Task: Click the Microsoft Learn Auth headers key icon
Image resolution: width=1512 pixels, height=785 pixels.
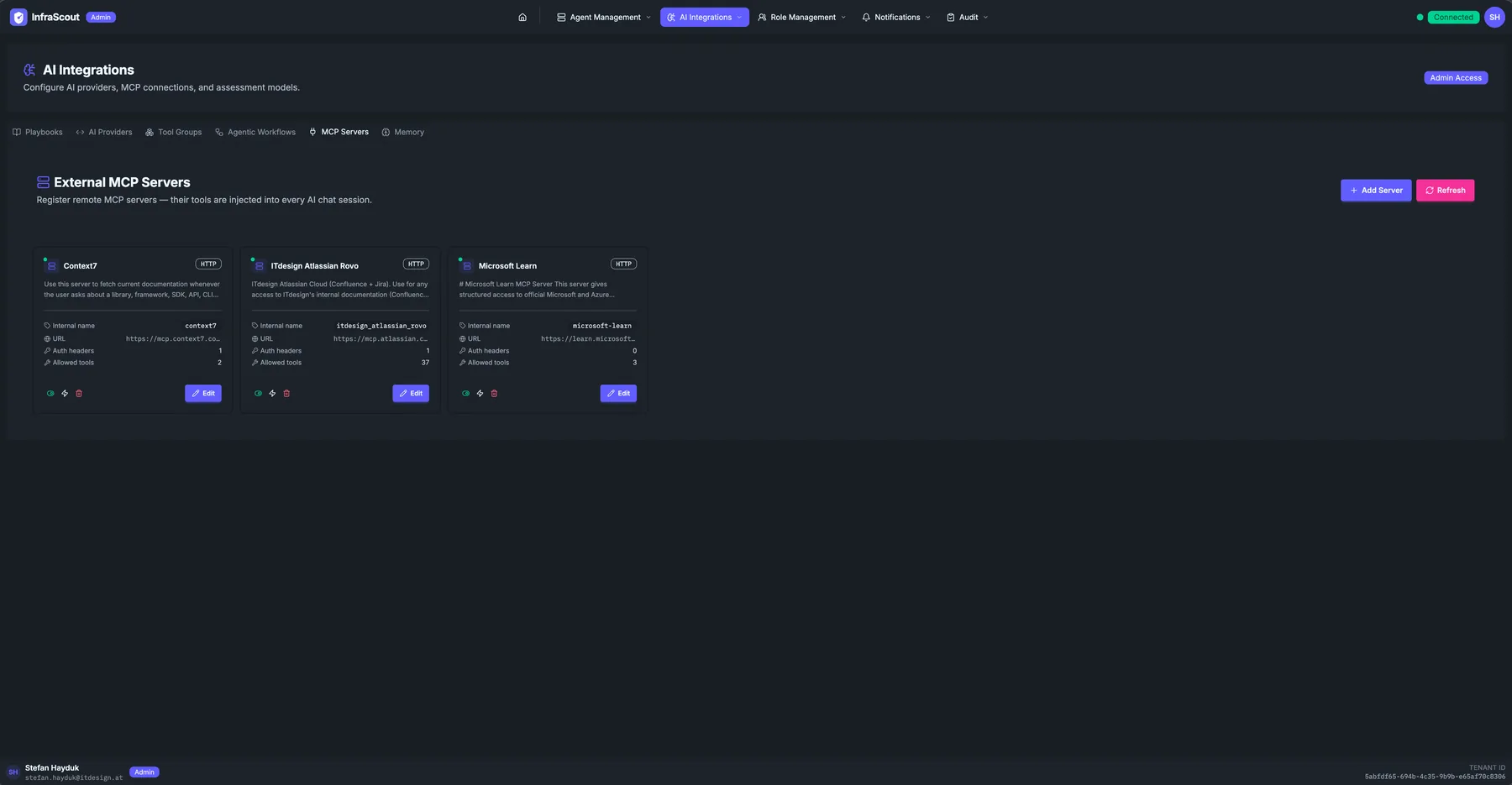Action: [x=462, y=351]
